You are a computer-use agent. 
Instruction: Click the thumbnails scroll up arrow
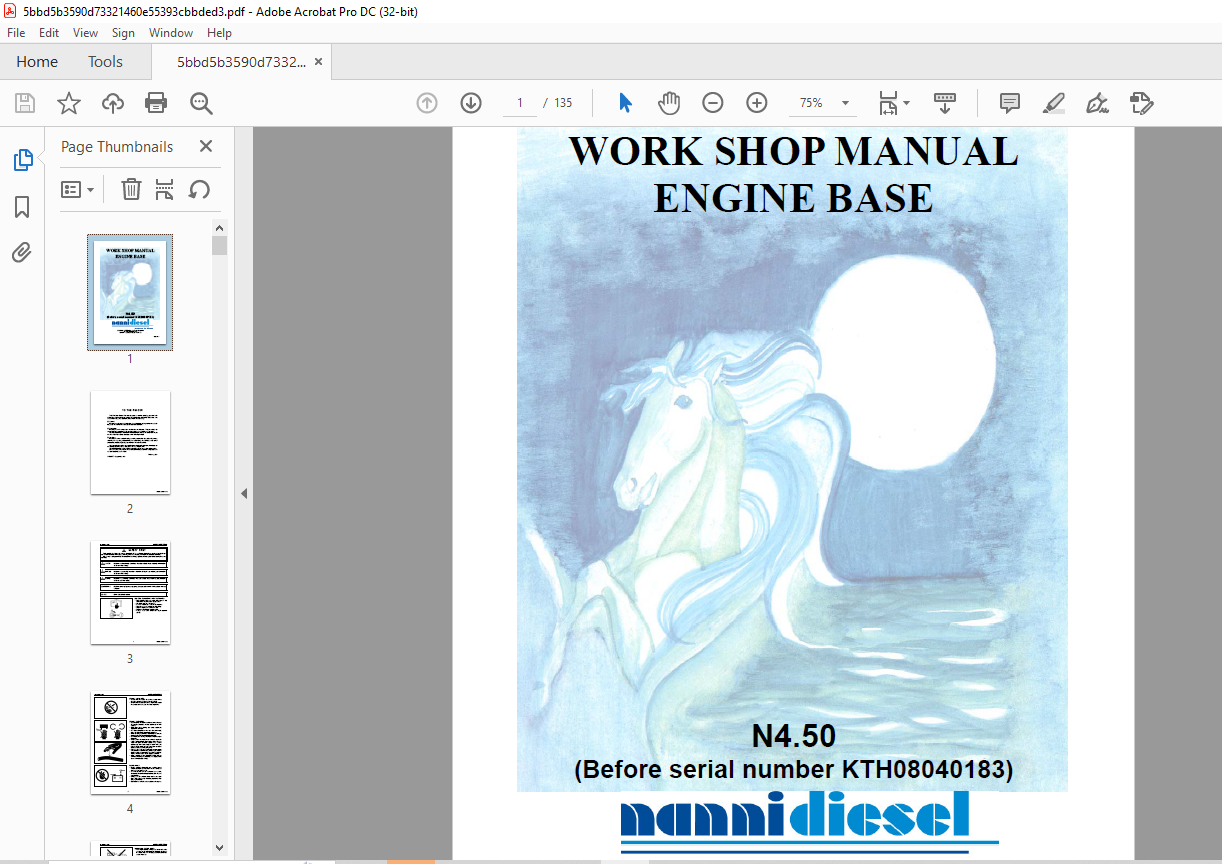point(220,227)
